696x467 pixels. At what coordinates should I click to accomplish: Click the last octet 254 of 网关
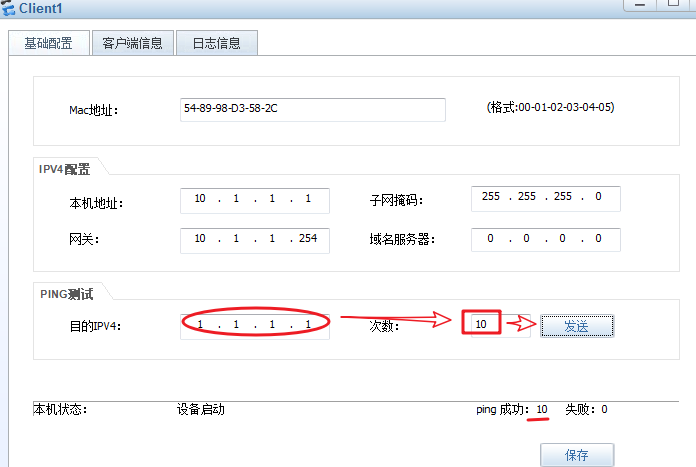click(308, 238)
